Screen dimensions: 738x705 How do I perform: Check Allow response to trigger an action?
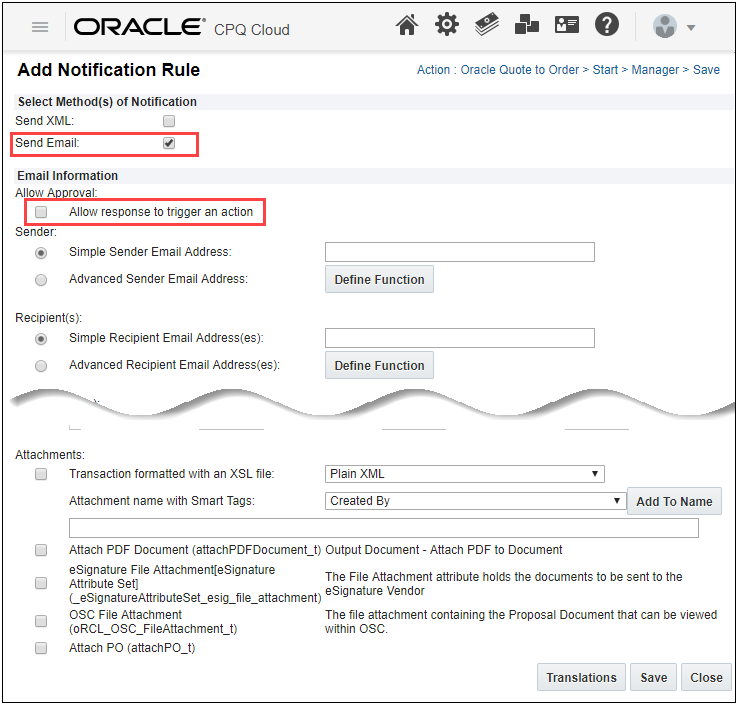(41, 212)
